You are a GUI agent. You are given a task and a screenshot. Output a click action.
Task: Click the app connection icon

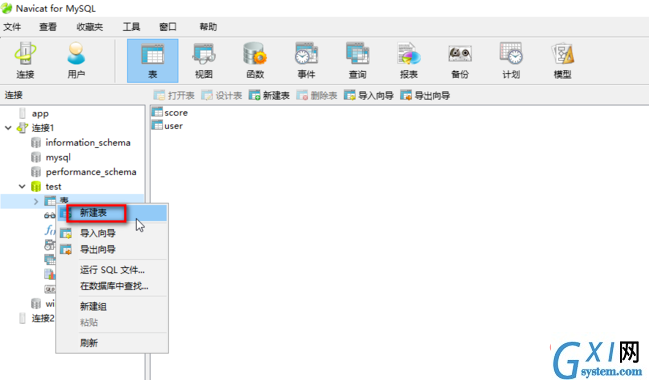pyautogui.click(x=22, y=113)
